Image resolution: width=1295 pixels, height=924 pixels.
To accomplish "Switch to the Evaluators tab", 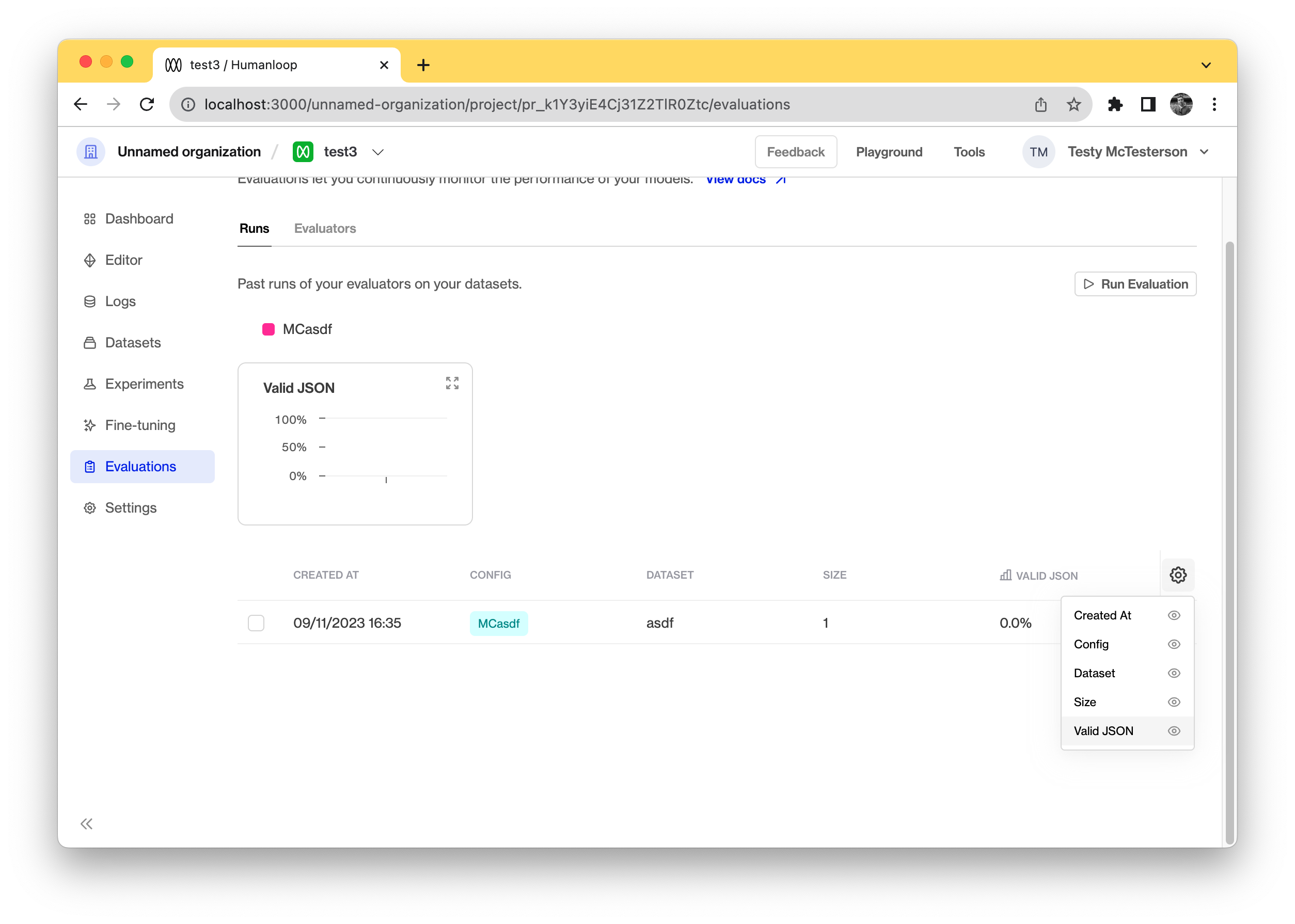I will [x=325, y=228].
